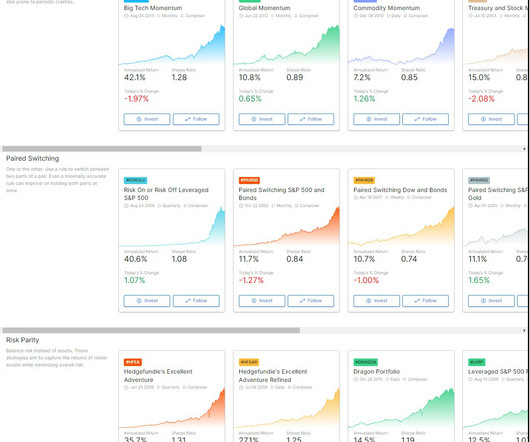
Task: Click right scroll arrow above Risk Parity heading
Action: pos(524,330)
